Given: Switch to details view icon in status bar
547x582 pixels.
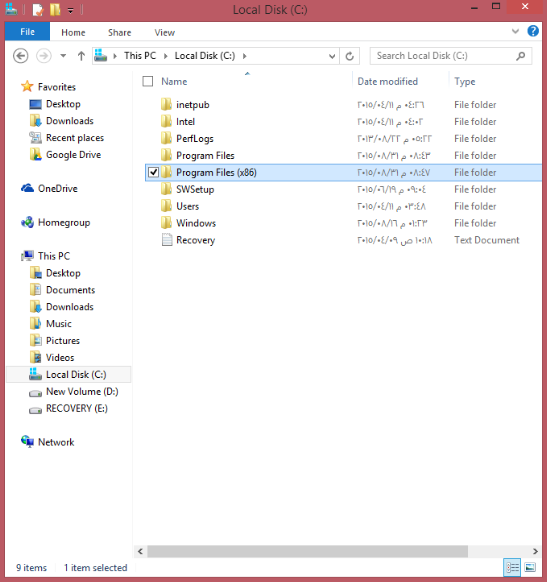Looking at the screenshot, I should (512, 567).
